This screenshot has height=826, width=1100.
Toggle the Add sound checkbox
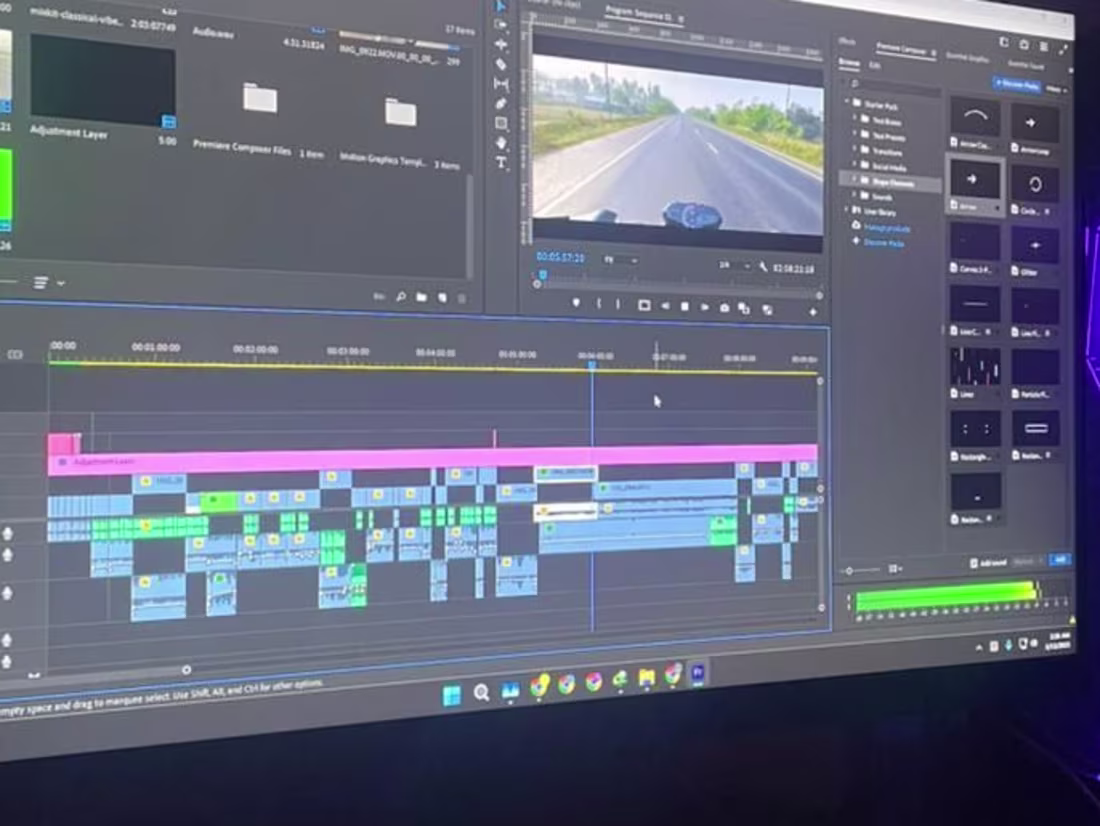click(974, 563)
